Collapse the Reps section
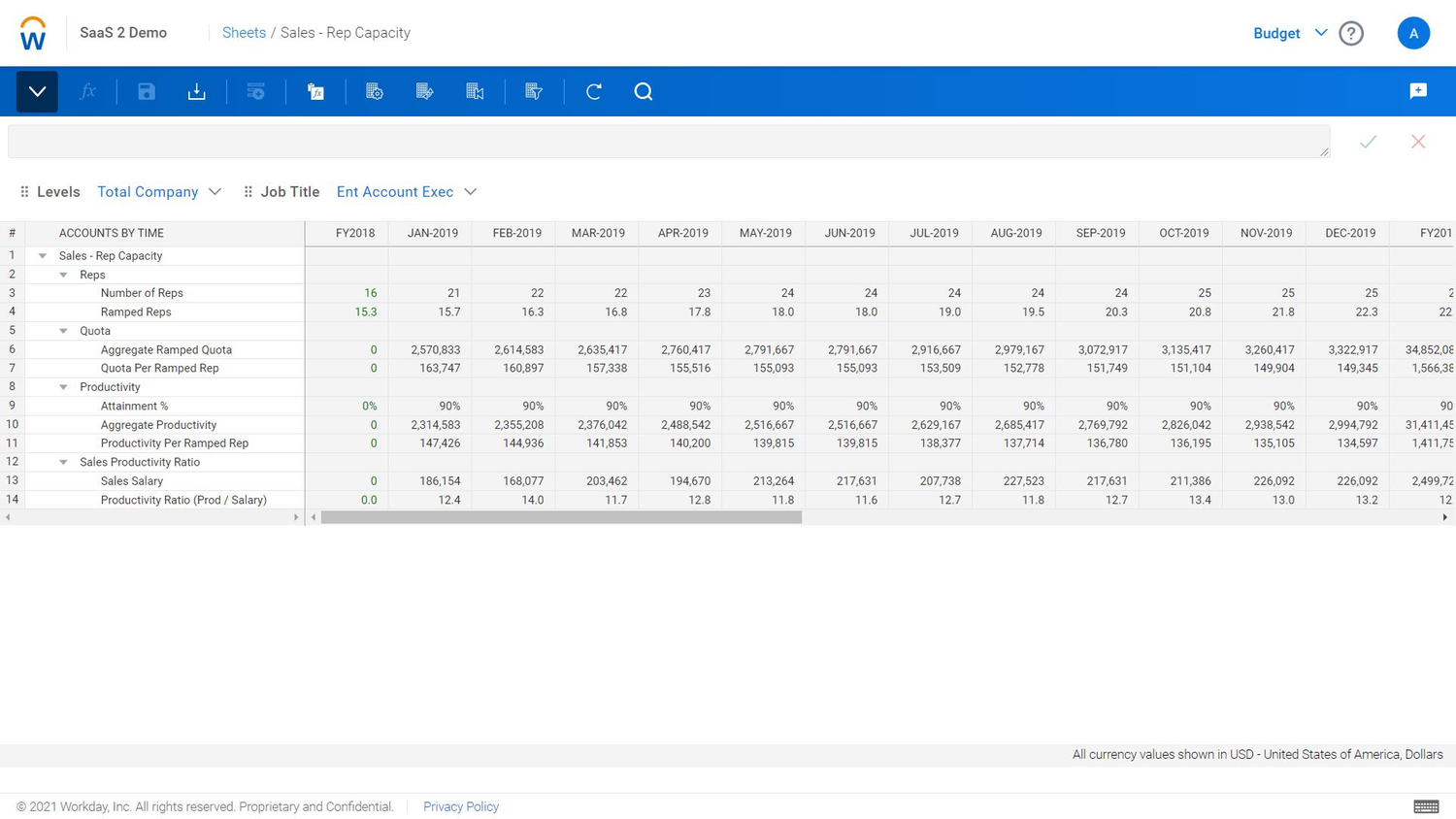This screenshot has width=1456, height=819. click(63, 274)
